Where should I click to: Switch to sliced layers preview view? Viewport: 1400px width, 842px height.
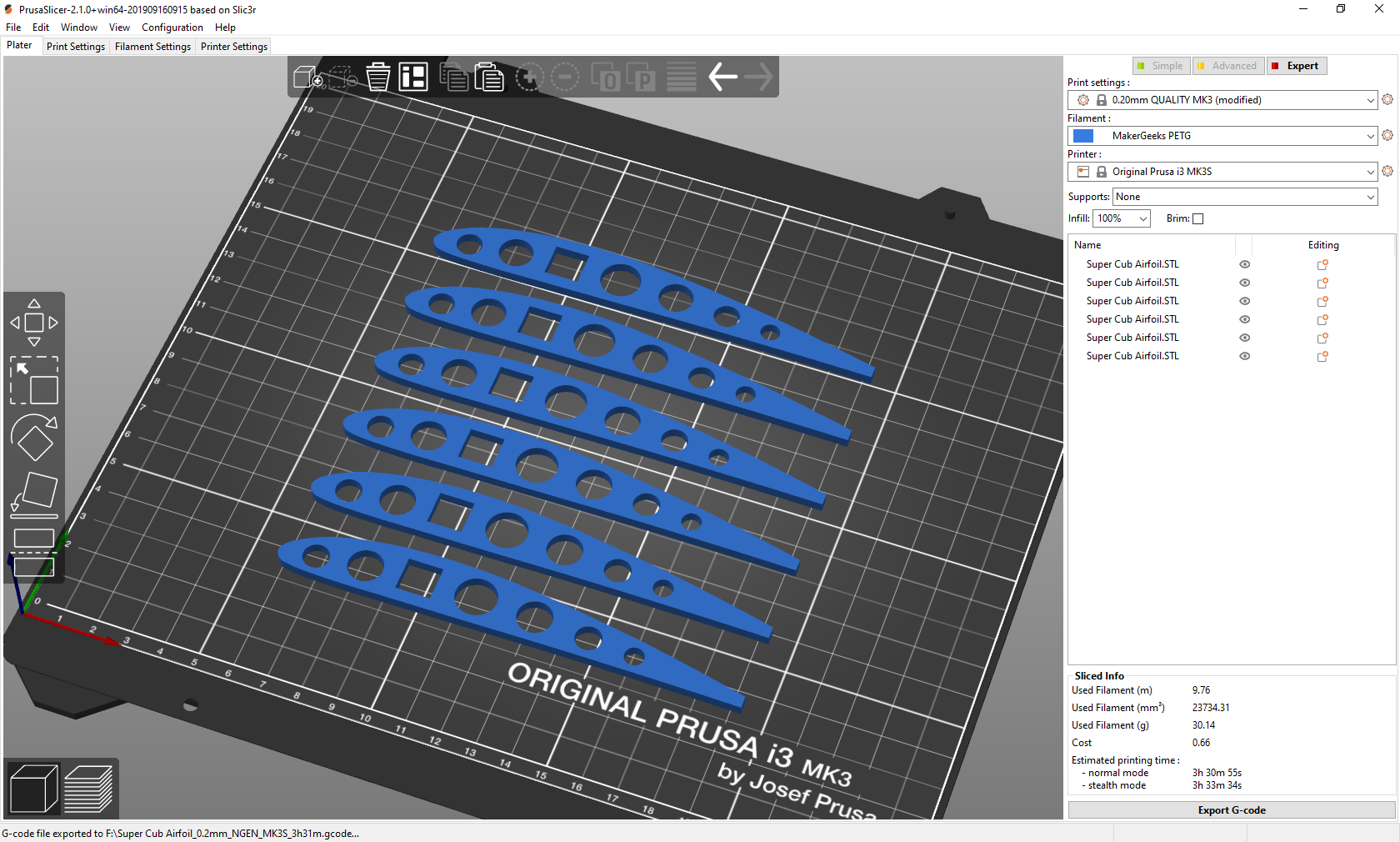[x=88, y=789]
